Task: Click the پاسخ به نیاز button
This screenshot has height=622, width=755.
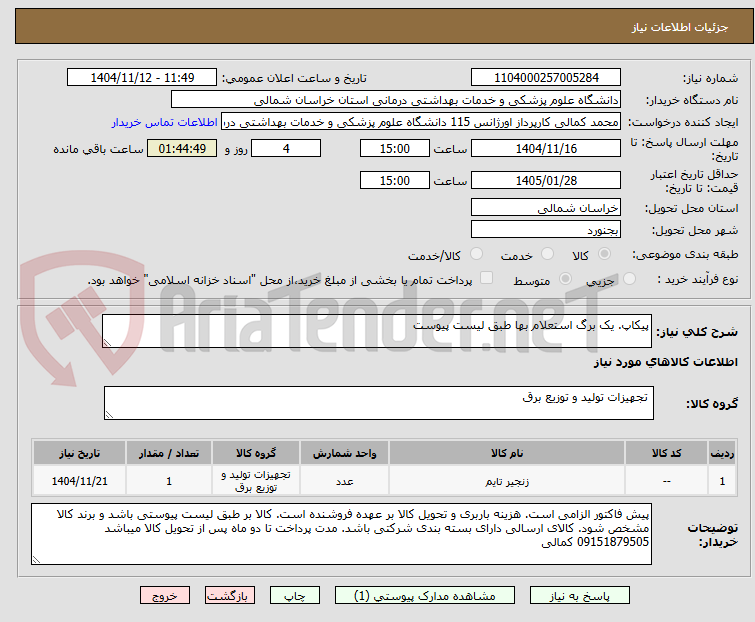Action: tap(580, 596)
